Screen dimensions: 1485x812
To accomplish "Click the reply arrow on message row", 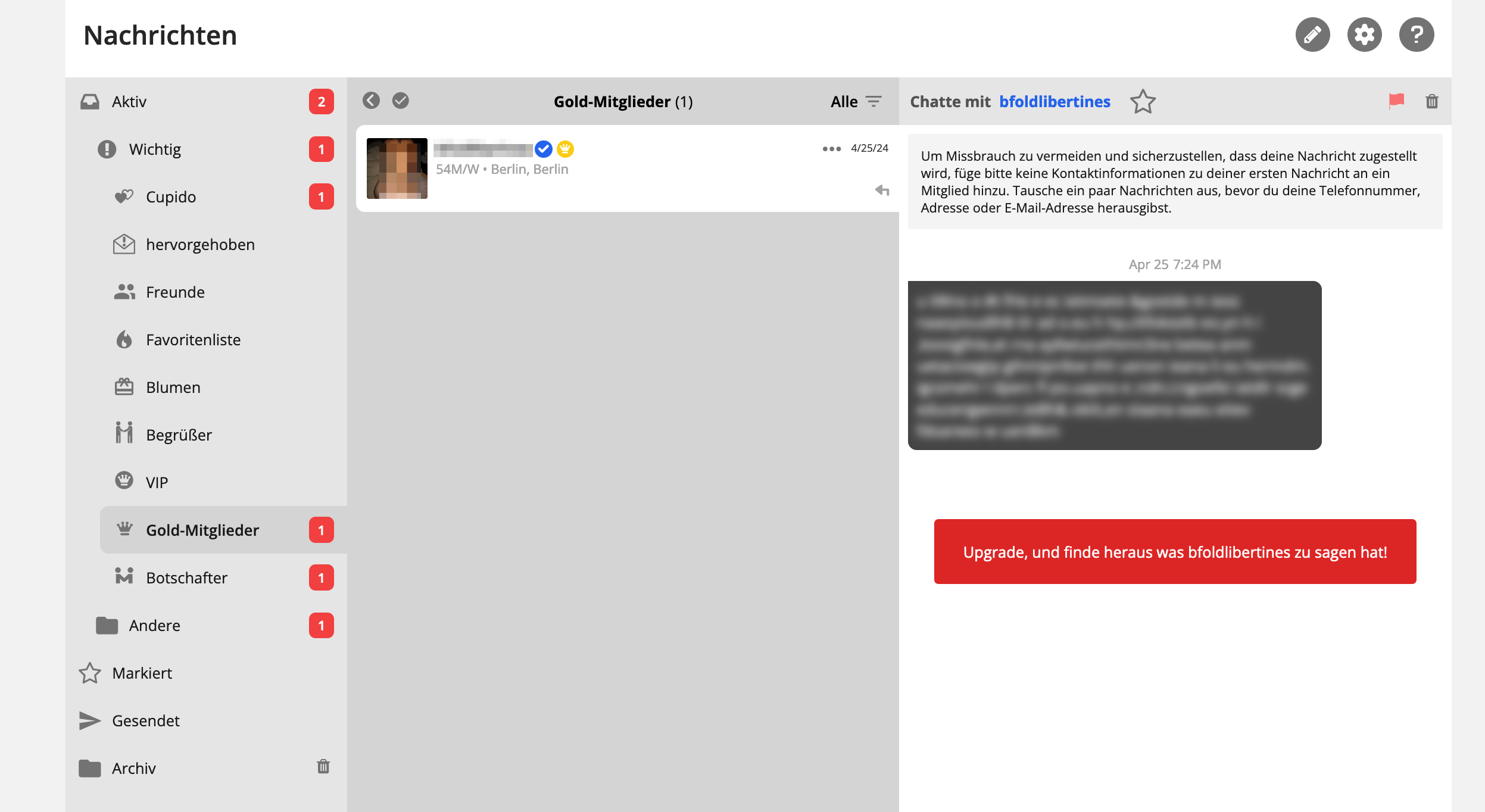I will [882, 190].
